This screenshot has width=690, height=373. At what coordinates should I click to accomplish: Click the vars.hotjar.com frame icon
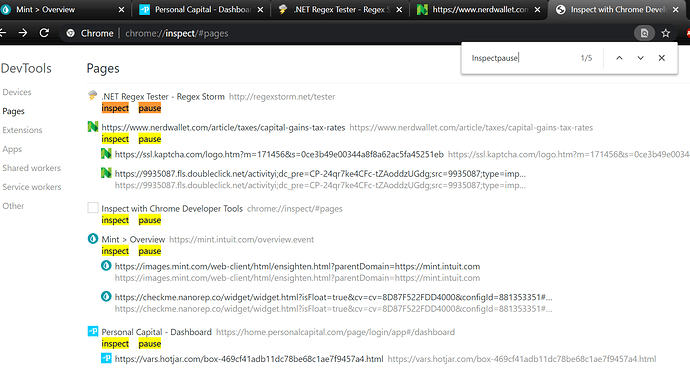pos(106,358)
